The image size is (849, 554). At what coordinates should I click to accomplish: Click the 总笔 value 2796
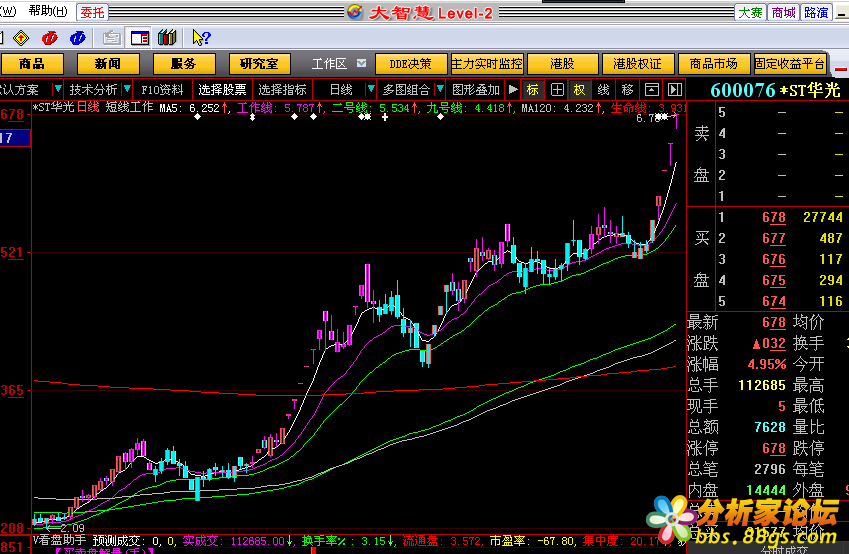tap(770, 469)
